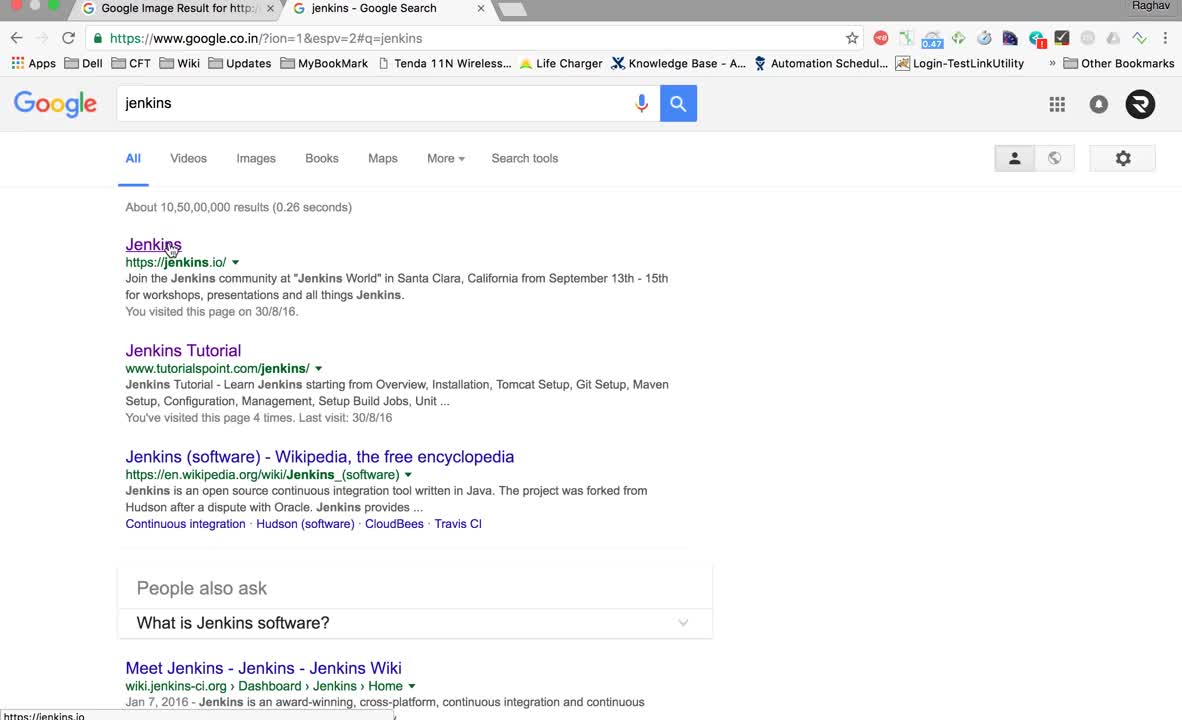Open the Jenkins result titled just "Jenkins"
1182x720 pixels.
pyautogui.click(x=154, y=244)
